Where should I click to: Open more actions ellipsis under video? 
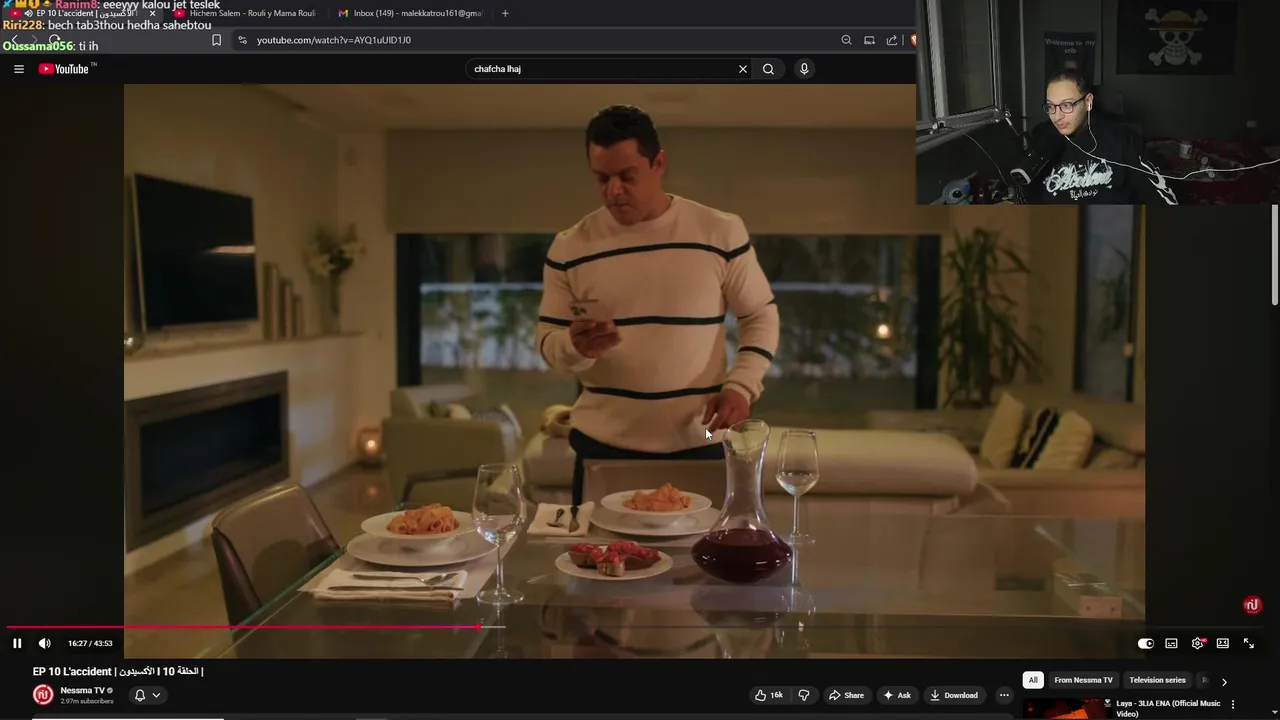pos(1004,695)
